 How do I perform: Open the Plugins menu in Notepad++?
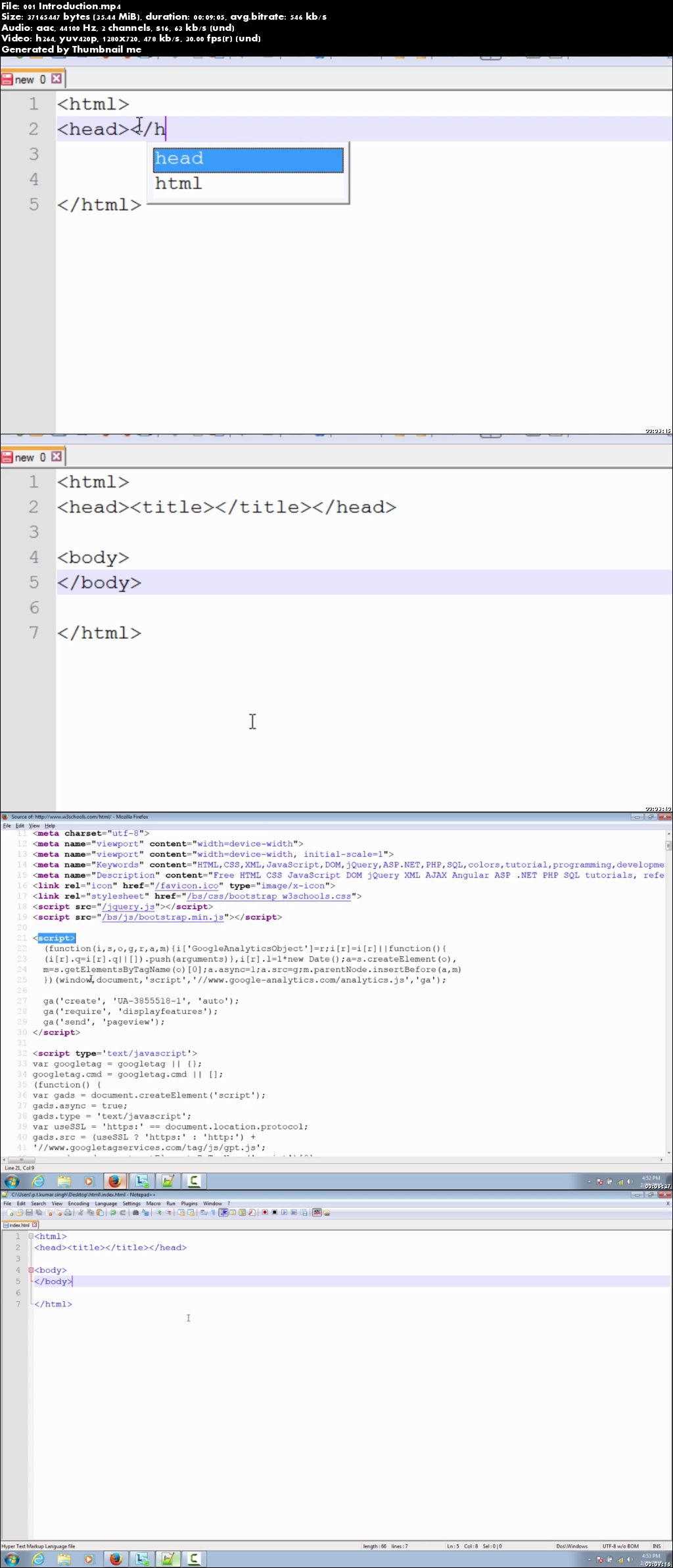[x=189, y=1204]
